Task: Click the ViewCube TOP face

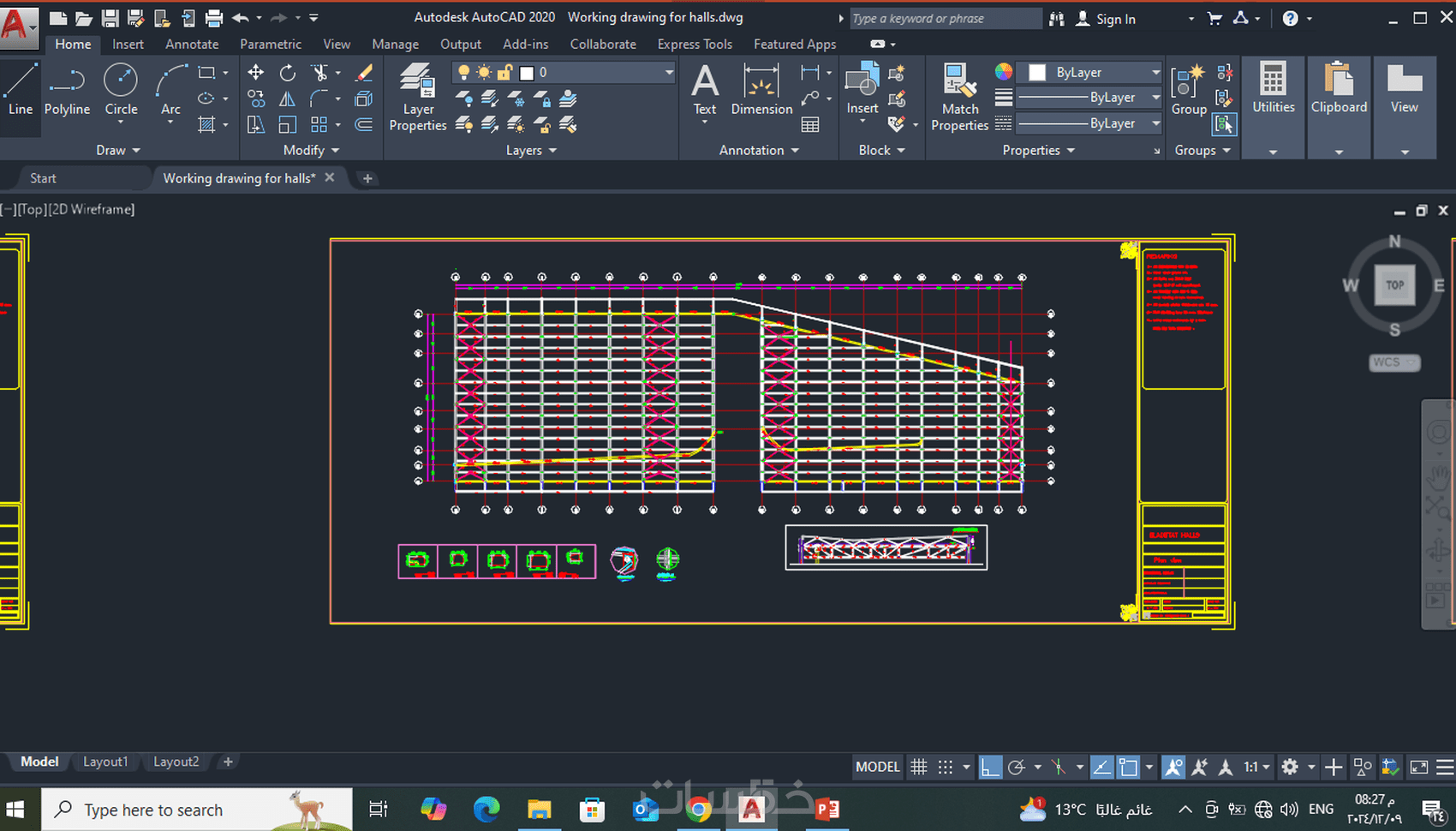Action: (x=1394, y=285)
